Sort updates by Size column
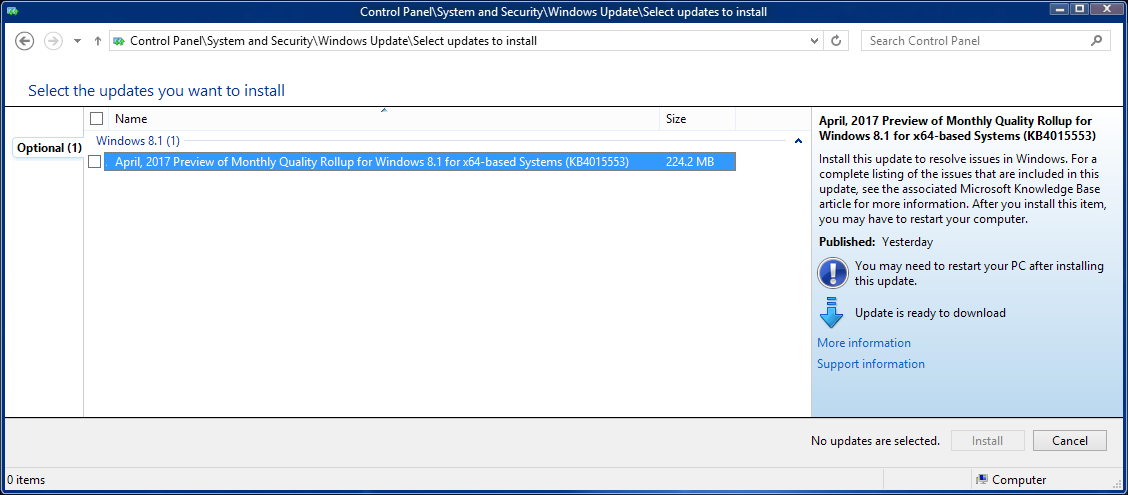Screen dimensions: 1128x495 [676, 119]
